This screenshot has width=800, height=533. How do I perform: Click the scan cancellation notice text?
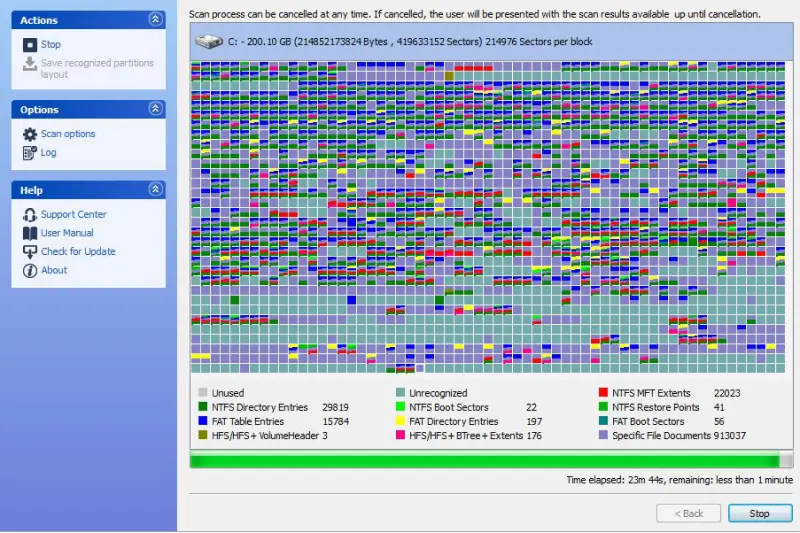pyautogui.click(x=474, y=14)
